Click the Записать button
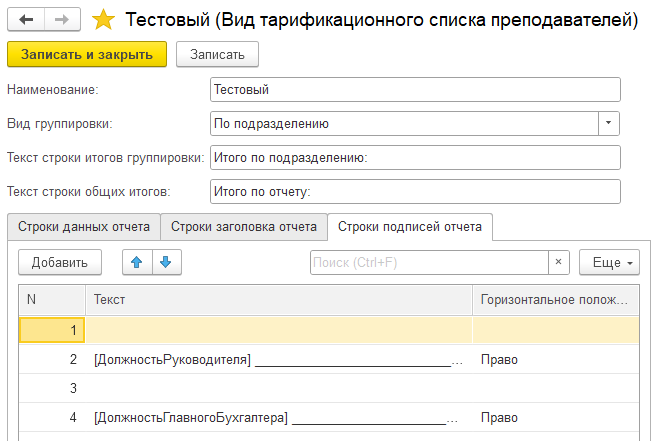Viewport: 654px width, 441px height. click(217, 54)
